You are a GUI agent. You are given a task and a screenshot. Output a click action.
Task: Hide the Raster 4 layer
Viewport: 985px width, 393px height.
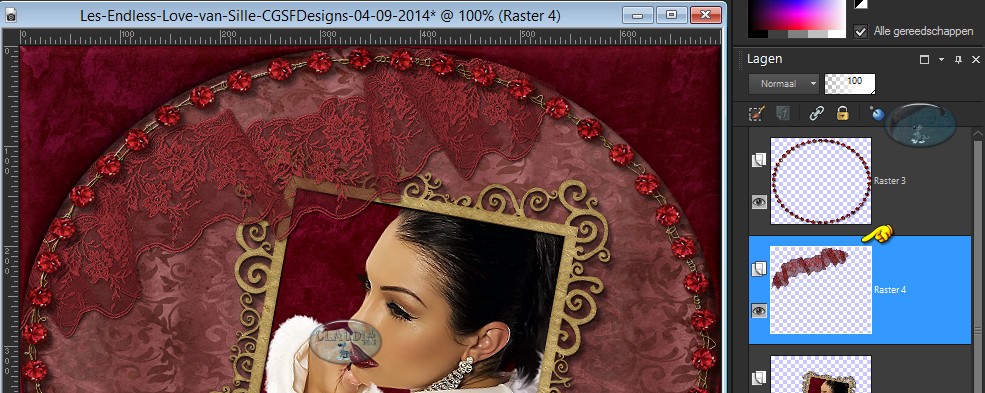759,310
